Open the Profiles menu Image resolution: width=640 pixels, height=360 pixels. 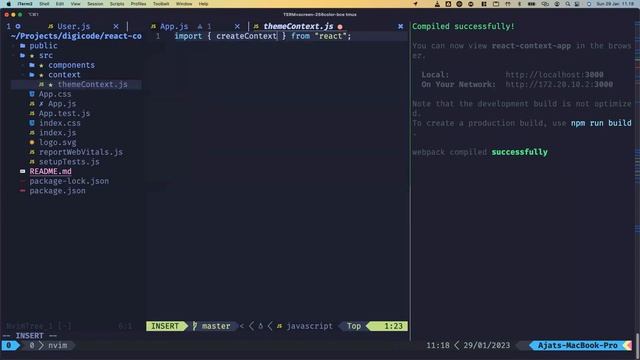[138, 4]
